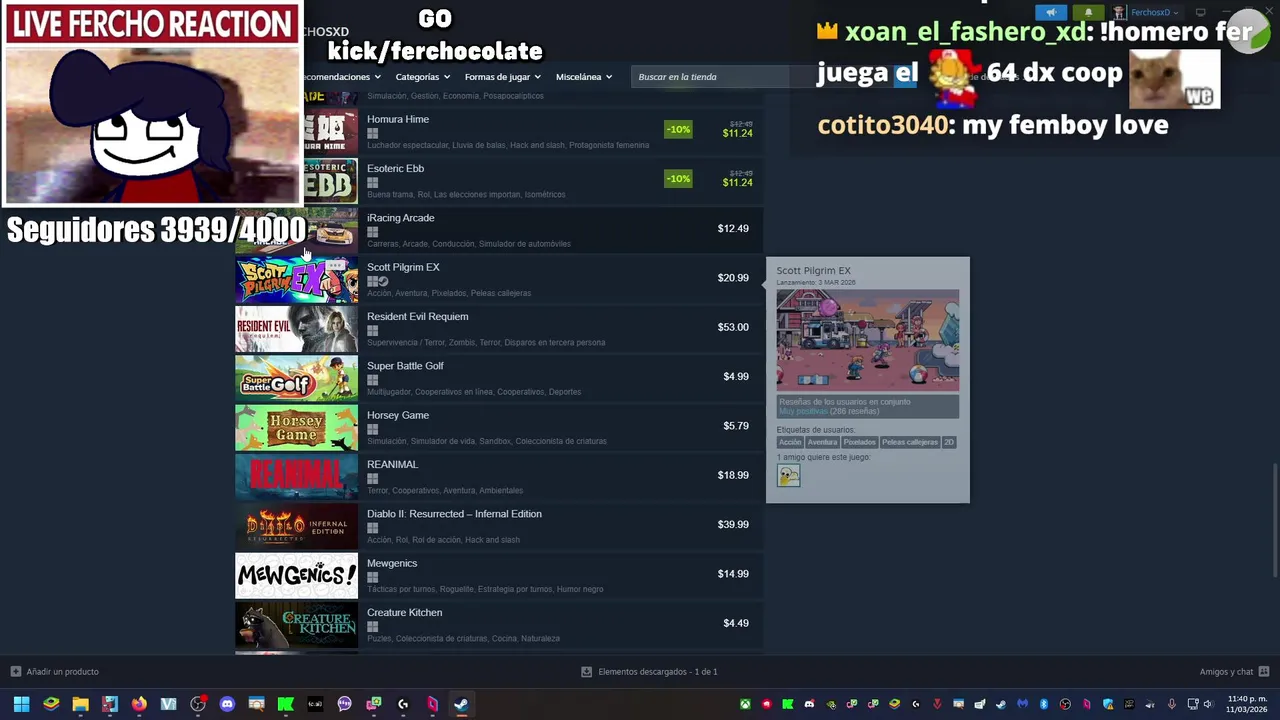Screen dimensions: 1280x720
Task: Click Esoteric Ebb capsule thumbnail
Action: pyautogui.click(x=330, y=181)
